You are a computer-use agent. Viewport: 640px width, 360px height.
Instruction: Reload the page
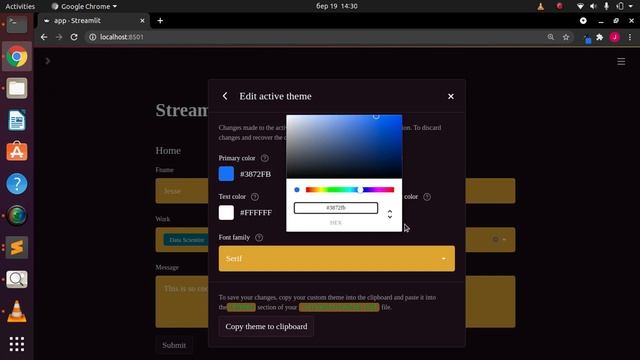click(74, 37)
